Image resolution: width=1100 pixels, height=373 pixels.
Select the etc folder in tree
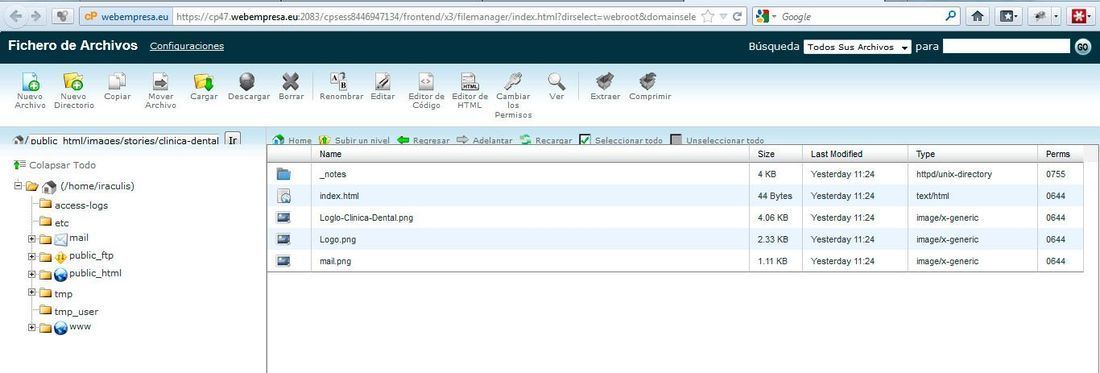coord(62,223)
